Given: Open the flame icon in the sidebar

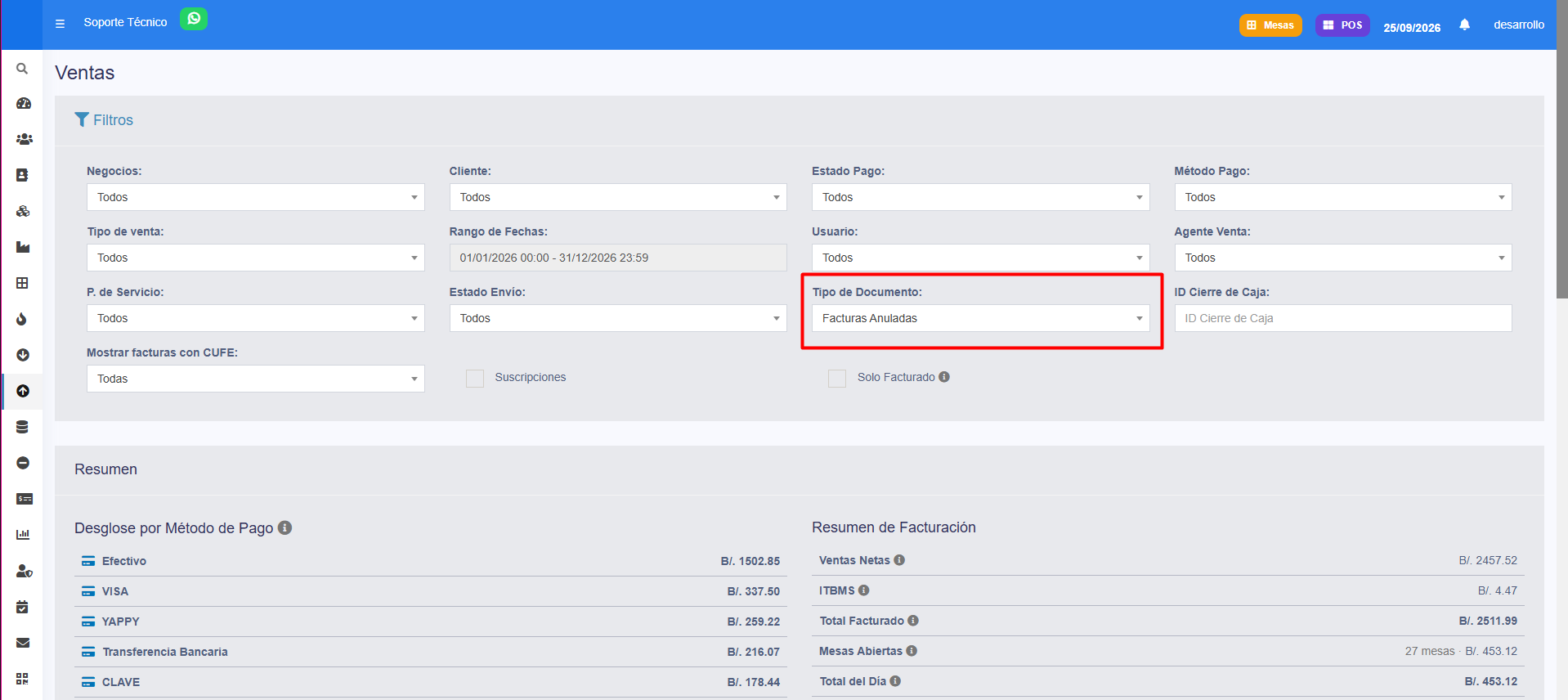Looking at the screenshot, I should pyautogui.click(x=21, y=319).
